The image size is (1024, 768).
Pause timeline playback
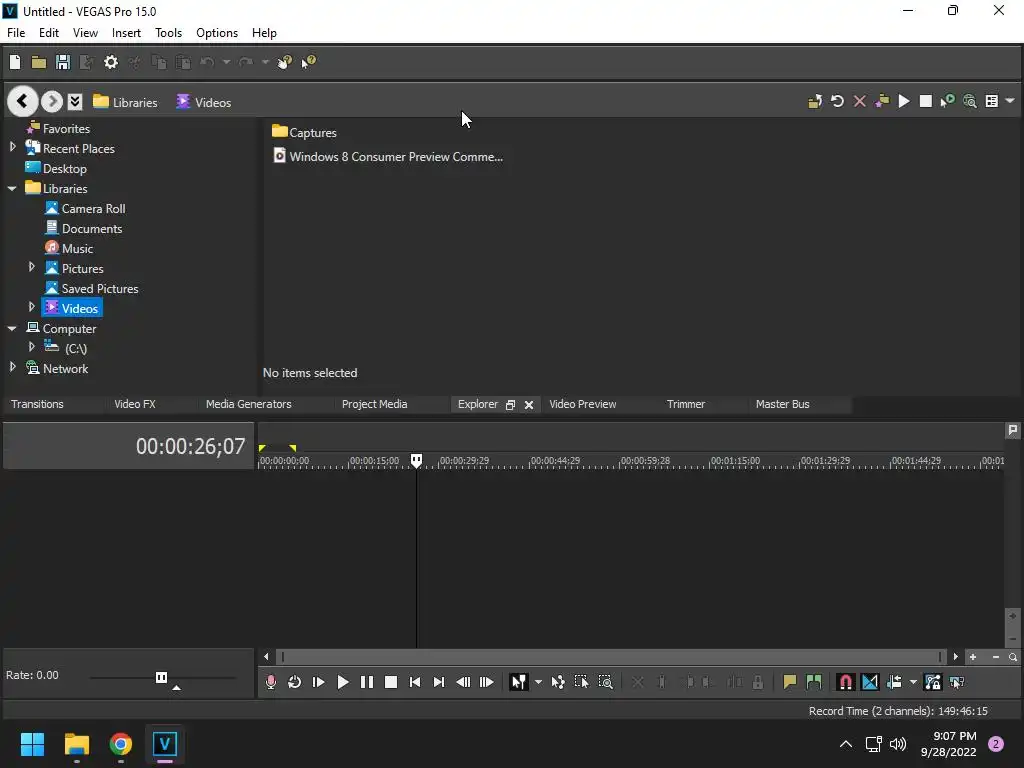point(367,682)
